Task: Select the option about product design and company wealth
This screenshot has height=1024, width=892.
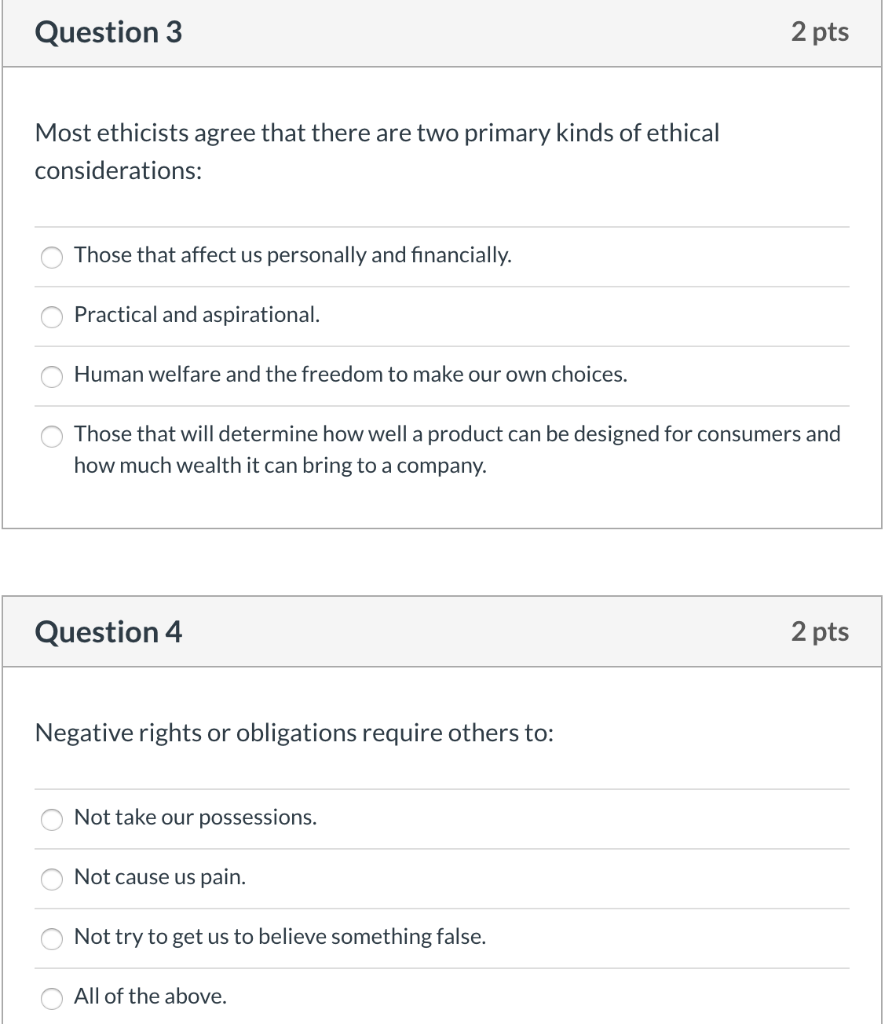Action: (52, 437)
